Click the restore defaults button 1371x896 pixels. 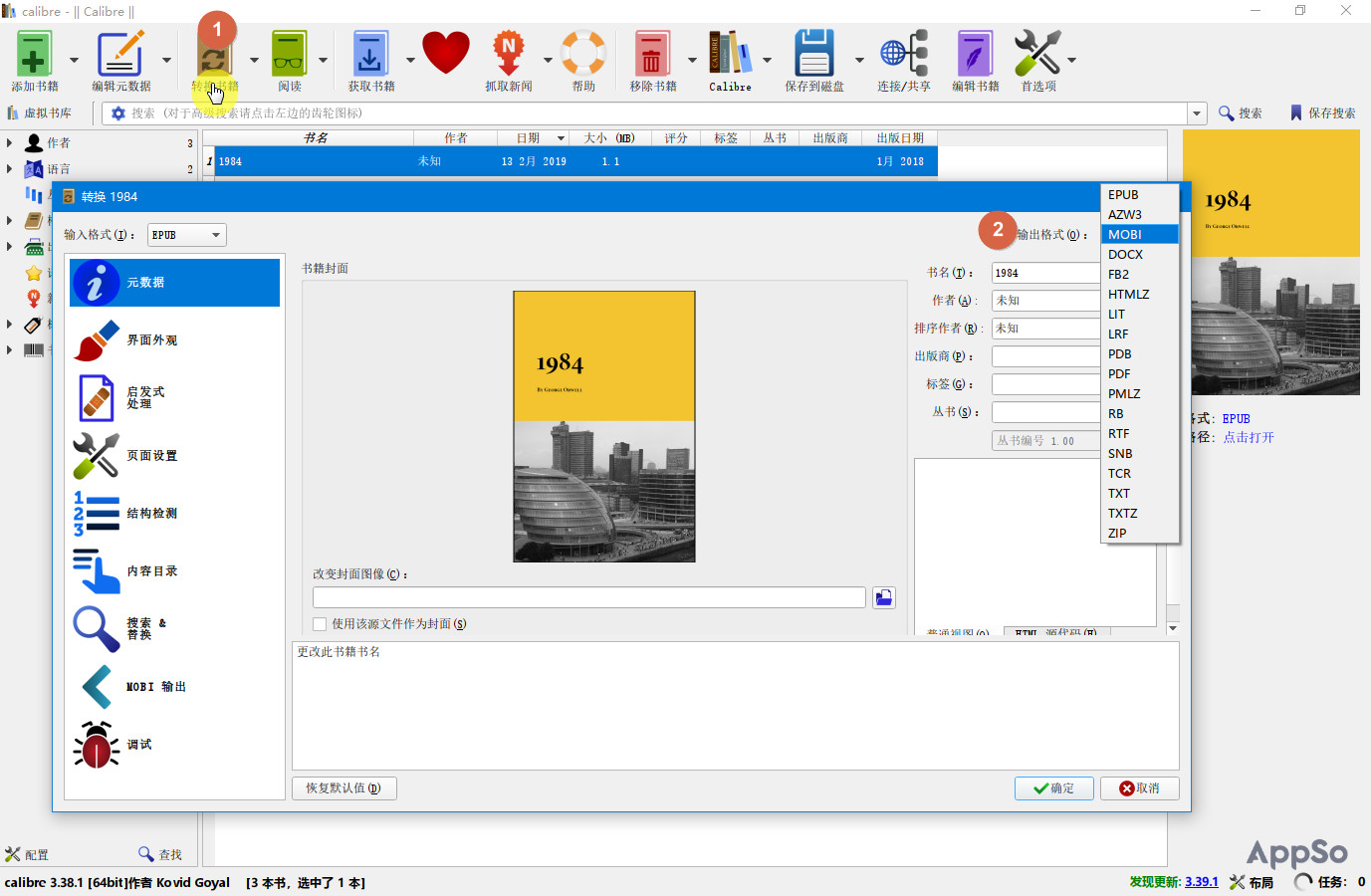[343, 788]
